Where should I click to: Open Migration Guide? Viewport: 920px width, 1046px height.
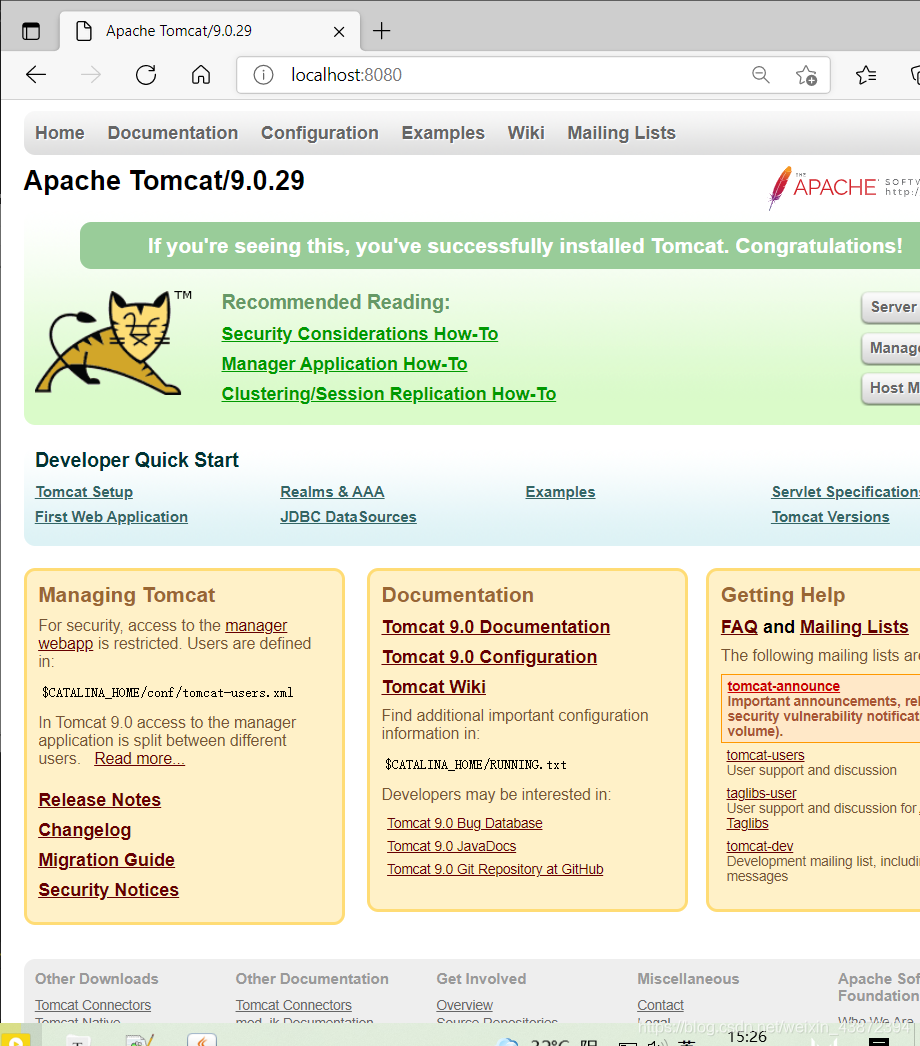click(x=107, y=860)
